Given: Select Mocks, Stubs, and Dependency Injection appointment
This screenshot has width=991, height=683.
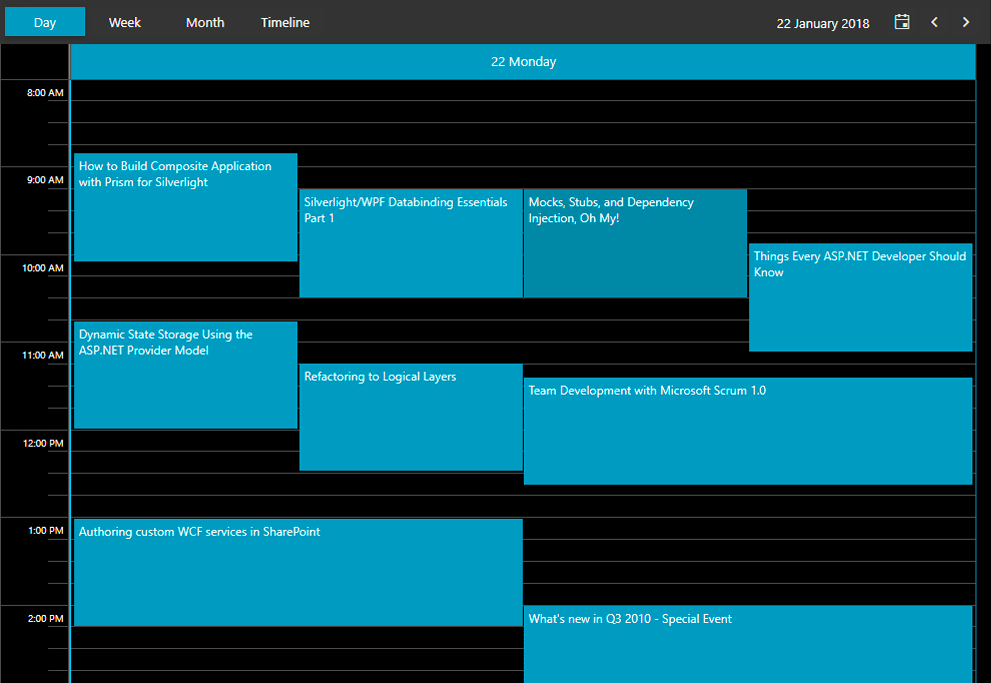Looking at the screenshot, I should (635, 243).
